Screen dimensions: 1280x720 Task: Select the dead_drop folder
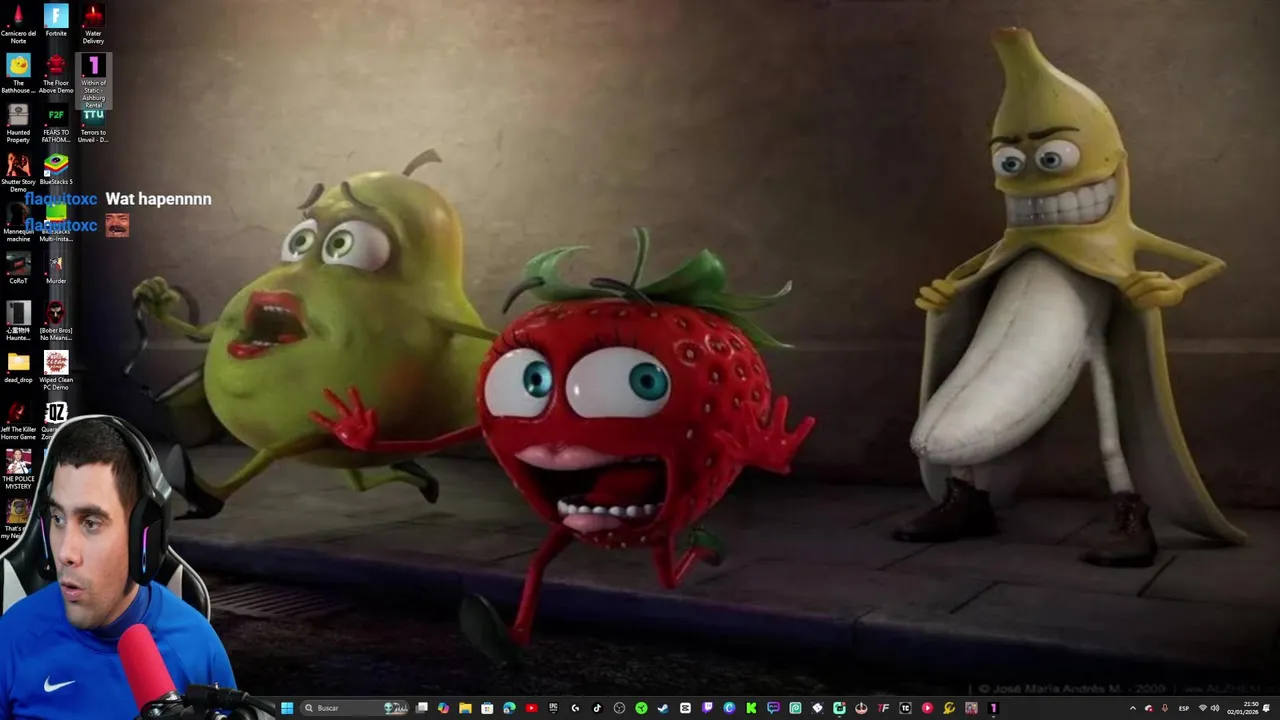tap(18, 367)
